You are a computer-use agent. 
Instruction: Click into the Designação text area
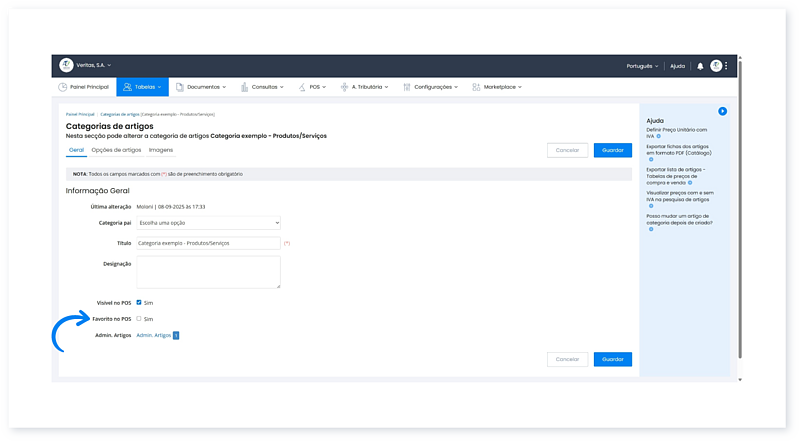pyautogui.click(x=208, y=272)
